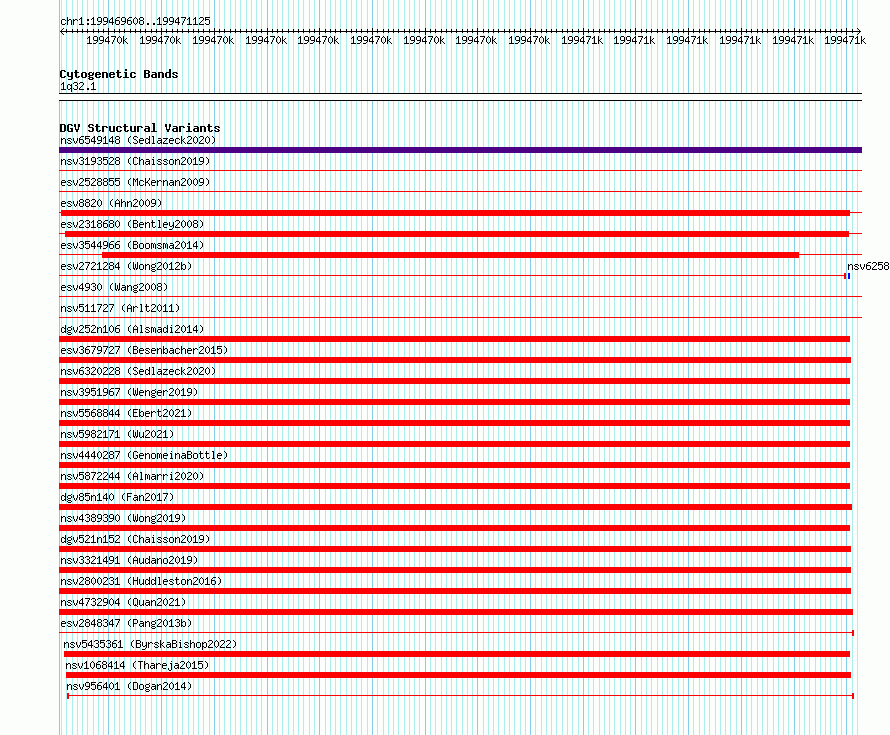Click the red bar under esv3544966 (Boomsma2014)

[450, 255]
